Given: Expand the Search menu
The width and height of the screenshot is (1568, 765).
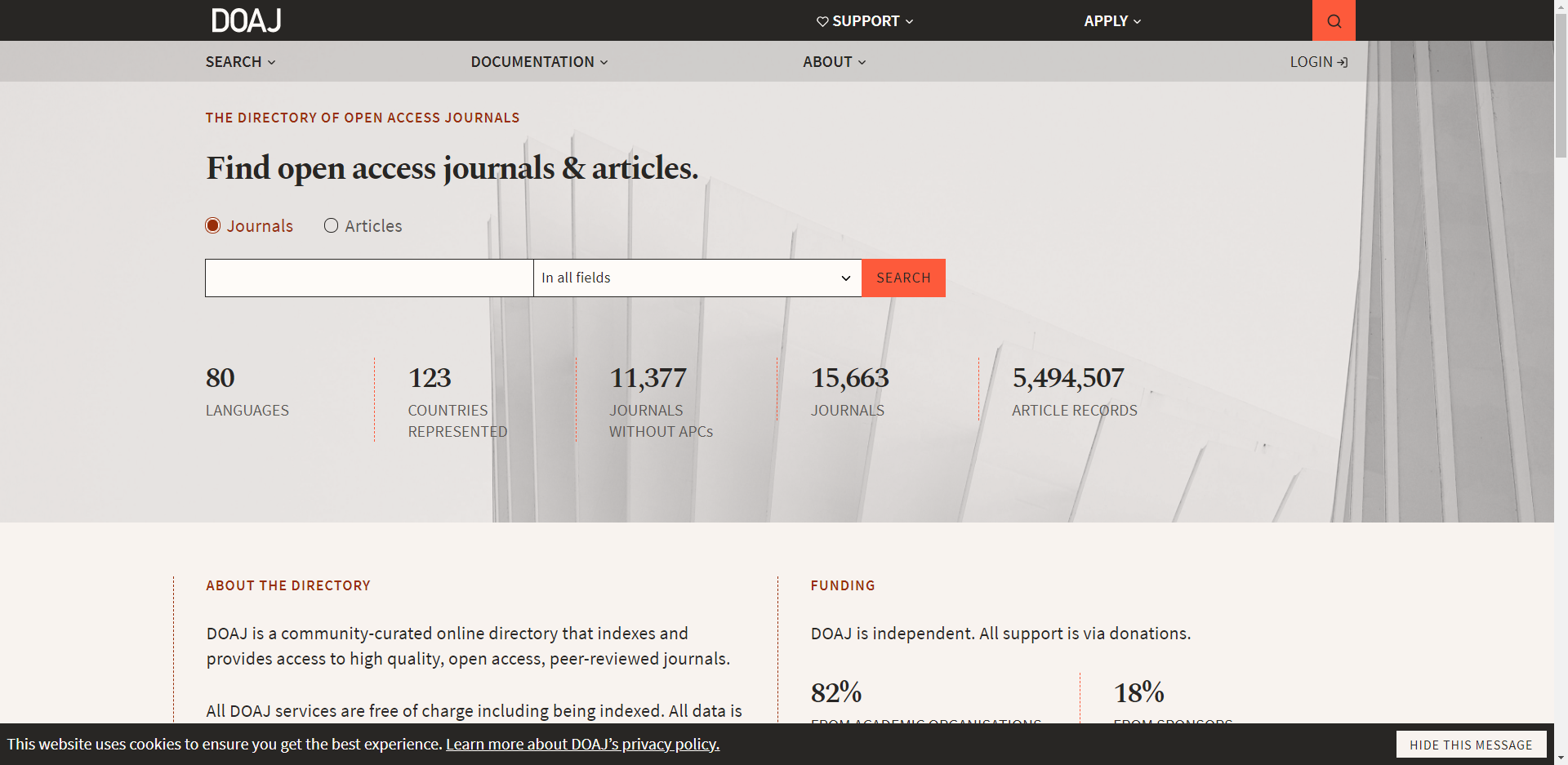Looking at the screenshot, I should click(241, 62).
